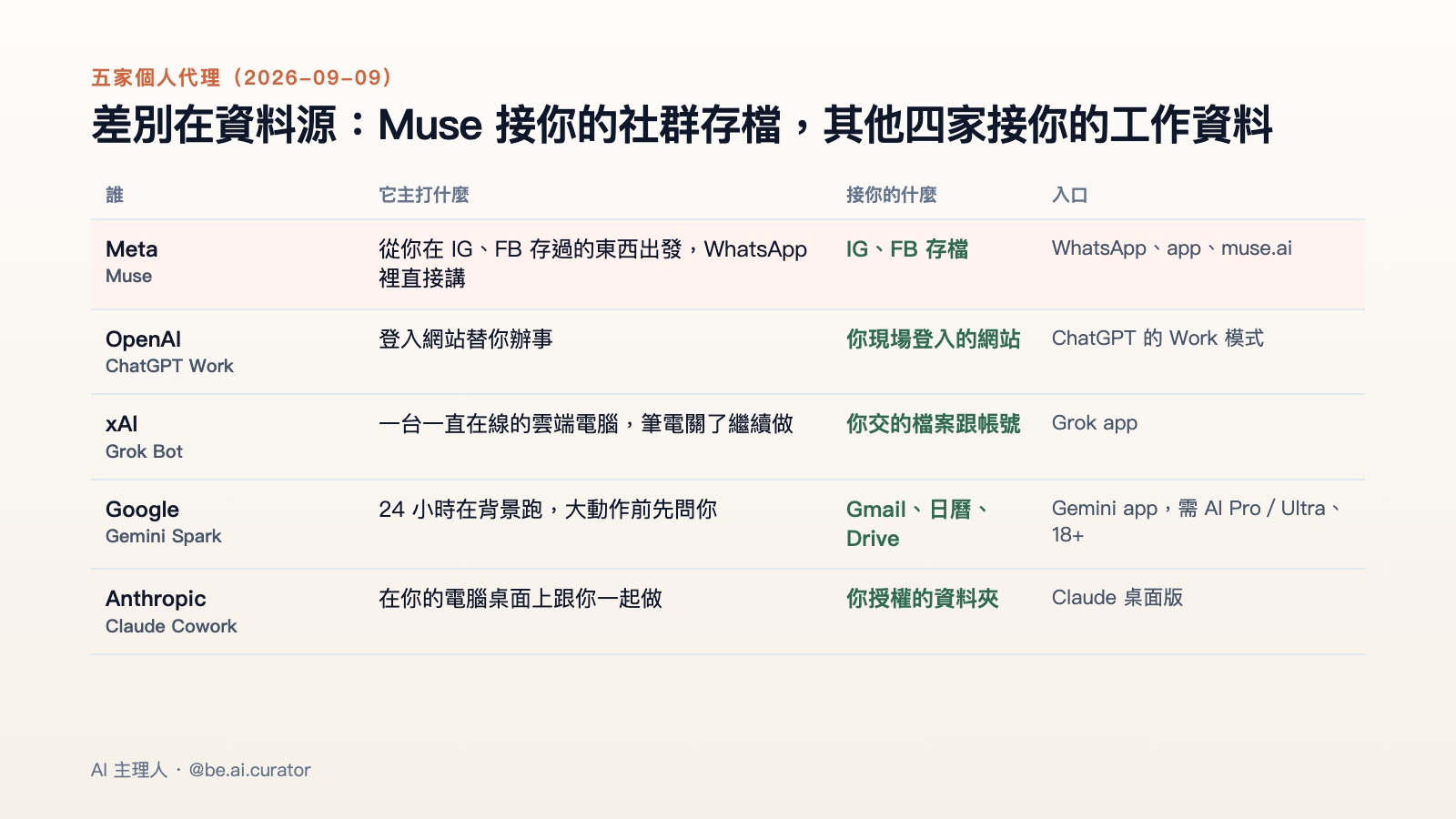This screenshot has width=1456, height=819.
Task: Click the 誰 column header
Action: point(115,195)
